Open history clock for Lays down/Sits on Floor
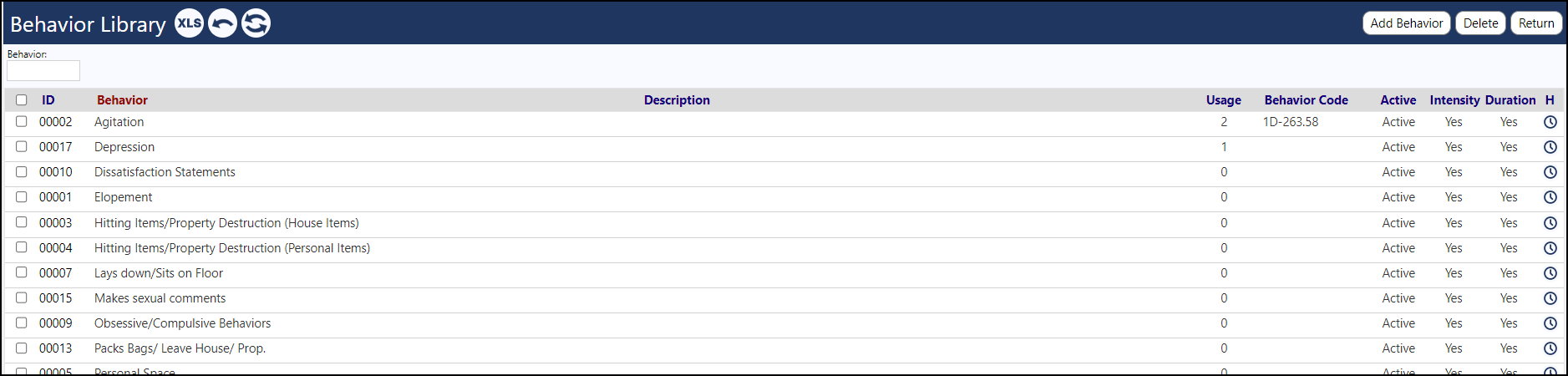Viewport: 1568px width, 376px height. coord(1550,273)
